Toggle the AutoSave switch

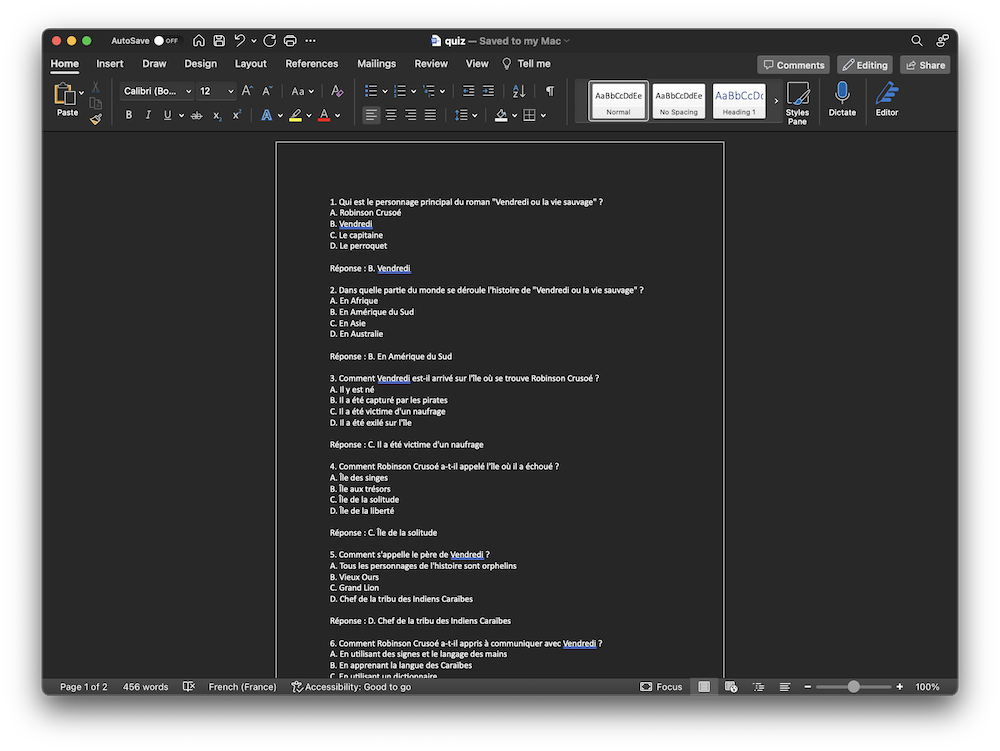click(165, 41)
